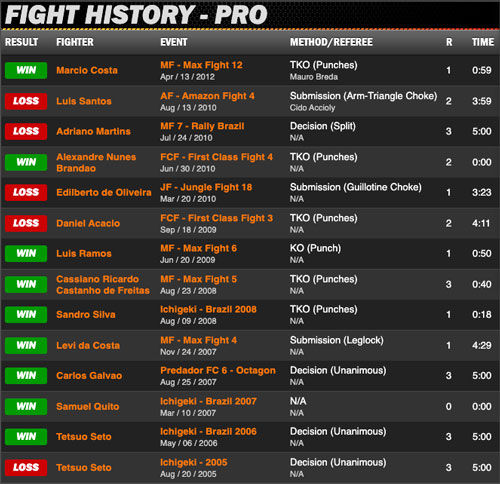Open Ediiberto de Oliveira fighter link
Viewport: 500px width, 484px height.
[x=104, y=192]
